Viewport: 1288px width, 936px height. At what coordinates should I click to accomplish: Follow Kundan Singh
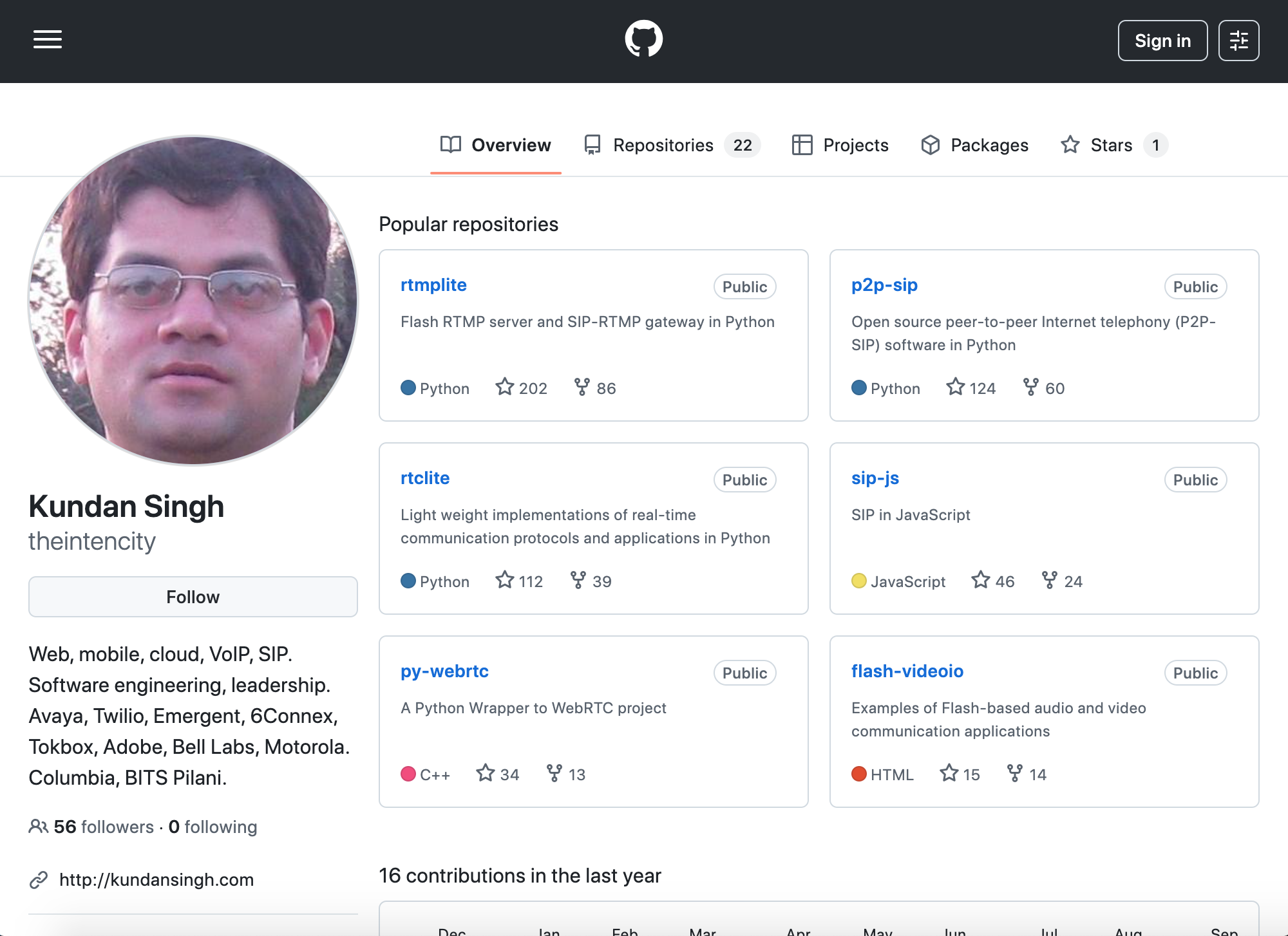click(193, 597)
